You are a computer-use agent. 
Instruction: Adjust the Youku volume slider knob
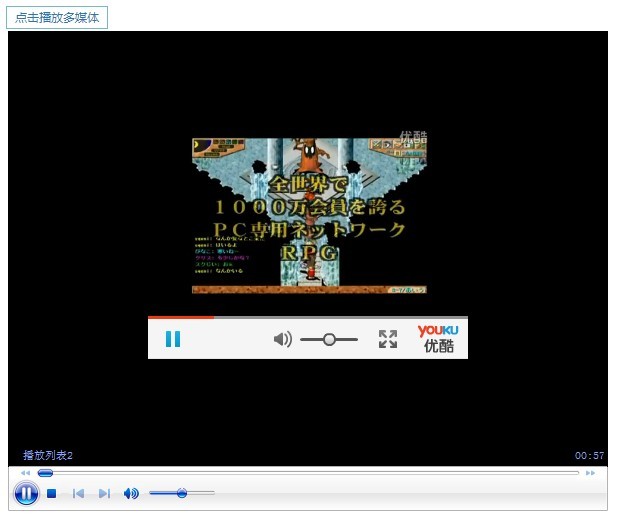coord(329,339)
